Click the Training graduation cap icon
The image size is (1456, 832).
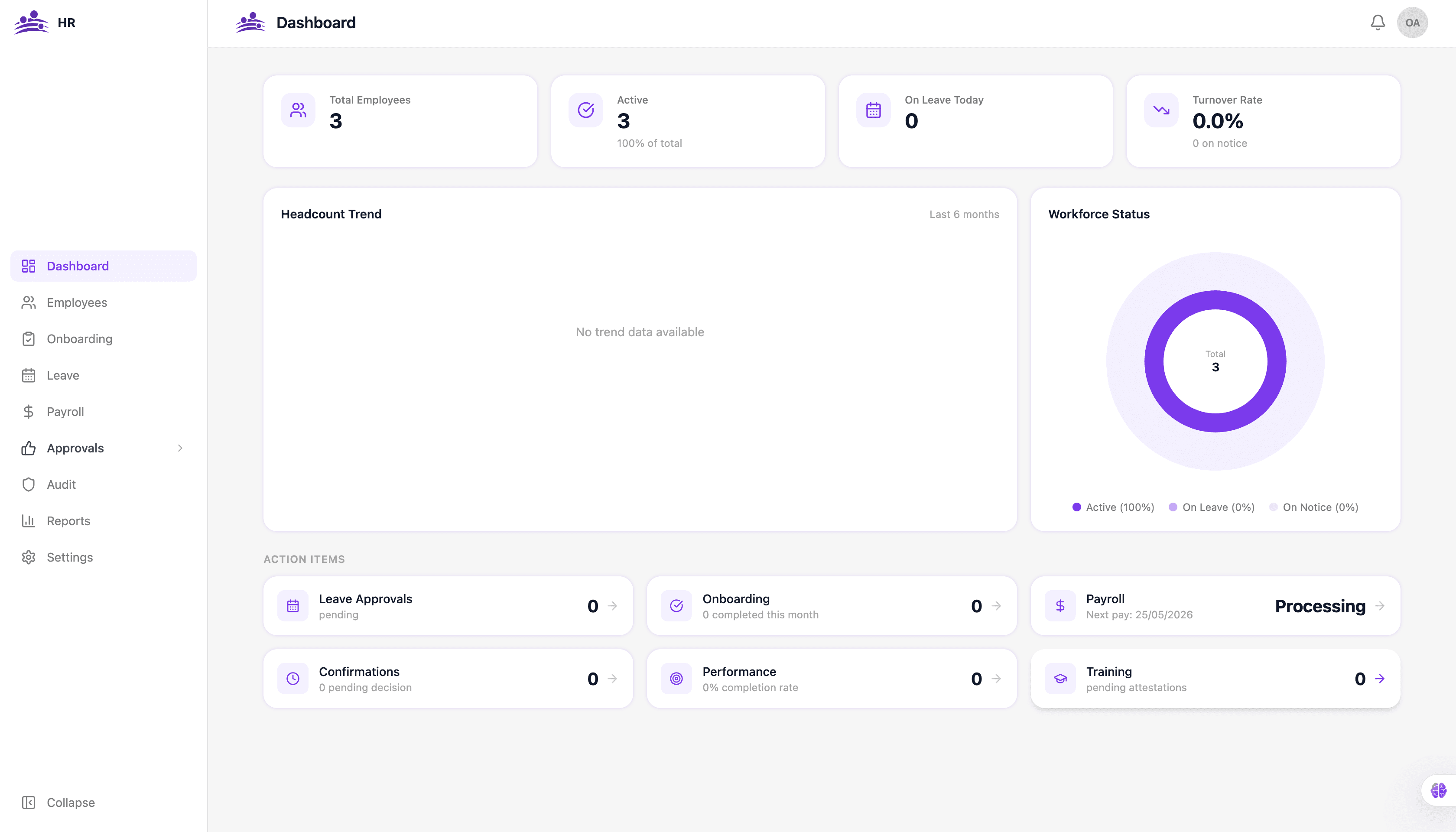pos(1060,678)
